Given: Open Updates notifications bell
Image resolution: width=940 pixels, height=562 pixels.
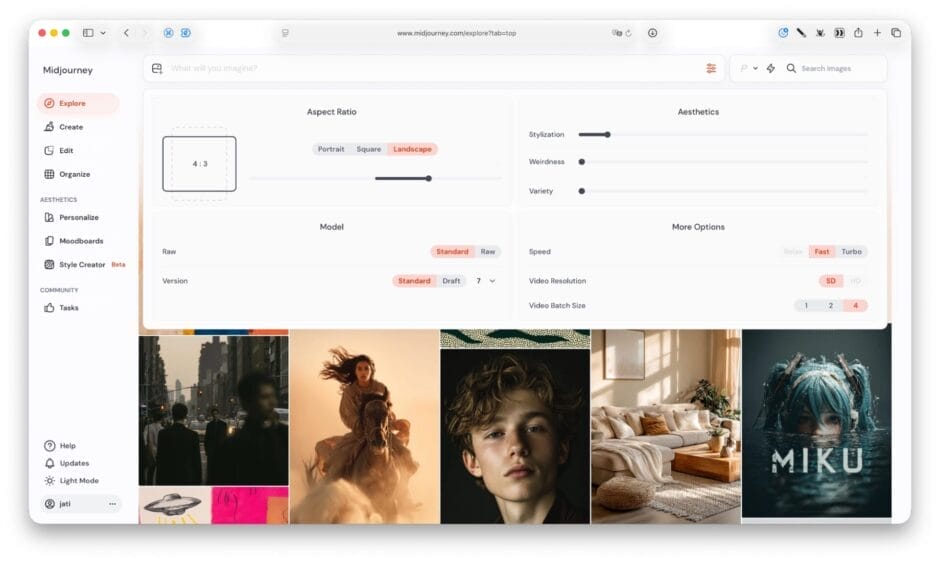Looking at the screenshot, I should click(x=67, y=463).
